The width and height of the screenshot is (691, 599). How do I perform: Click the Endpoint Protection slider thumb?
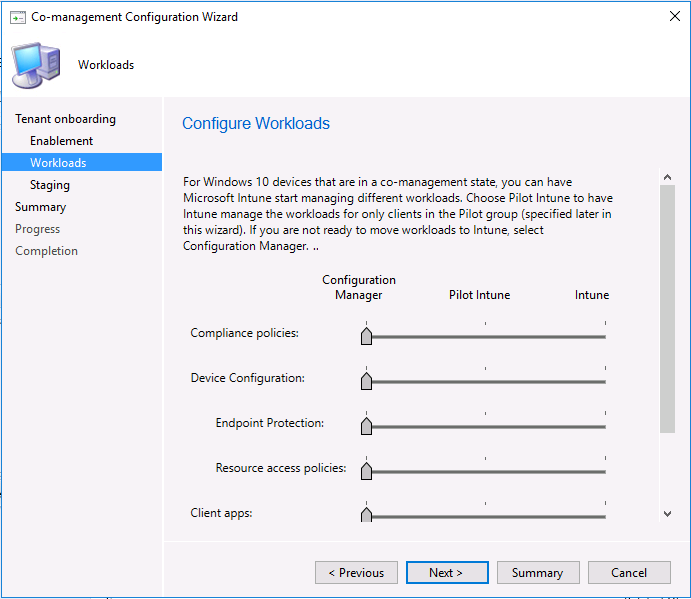point(366,426)
